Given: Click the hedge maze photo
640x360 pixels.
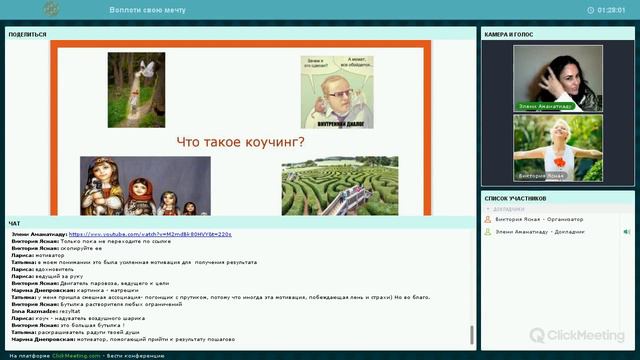Looking at the screenshot, I should 340,186.
